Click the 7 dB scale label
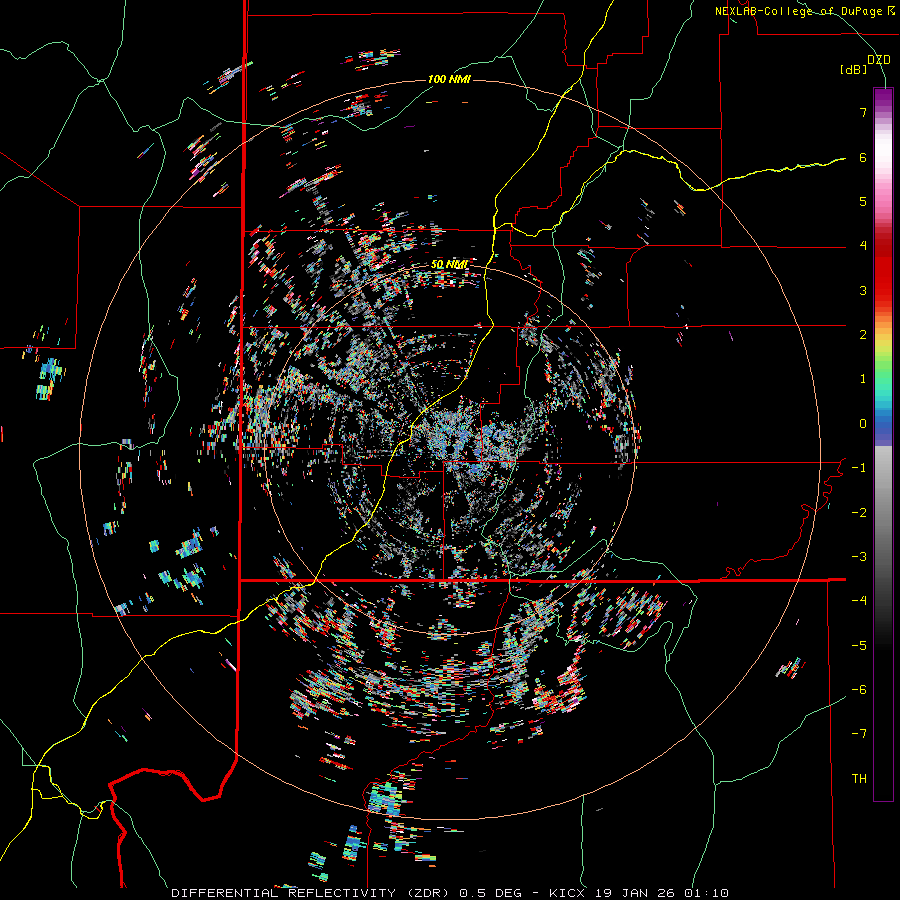 point(863,112)
